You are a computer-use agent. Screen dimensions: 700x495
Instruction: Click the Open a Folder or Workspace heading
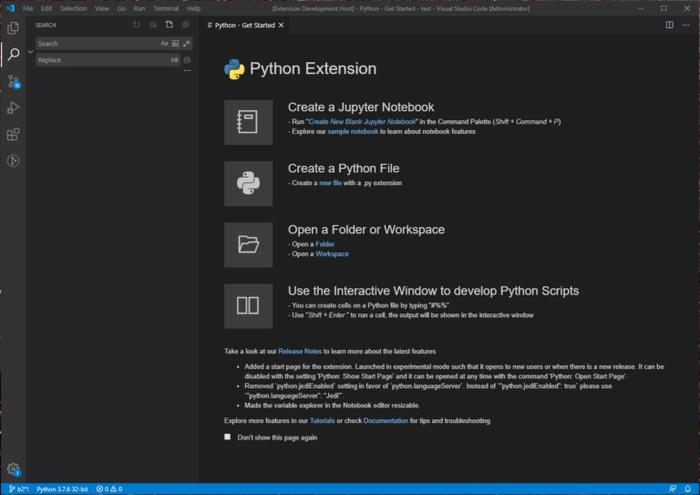click(366, 229)
